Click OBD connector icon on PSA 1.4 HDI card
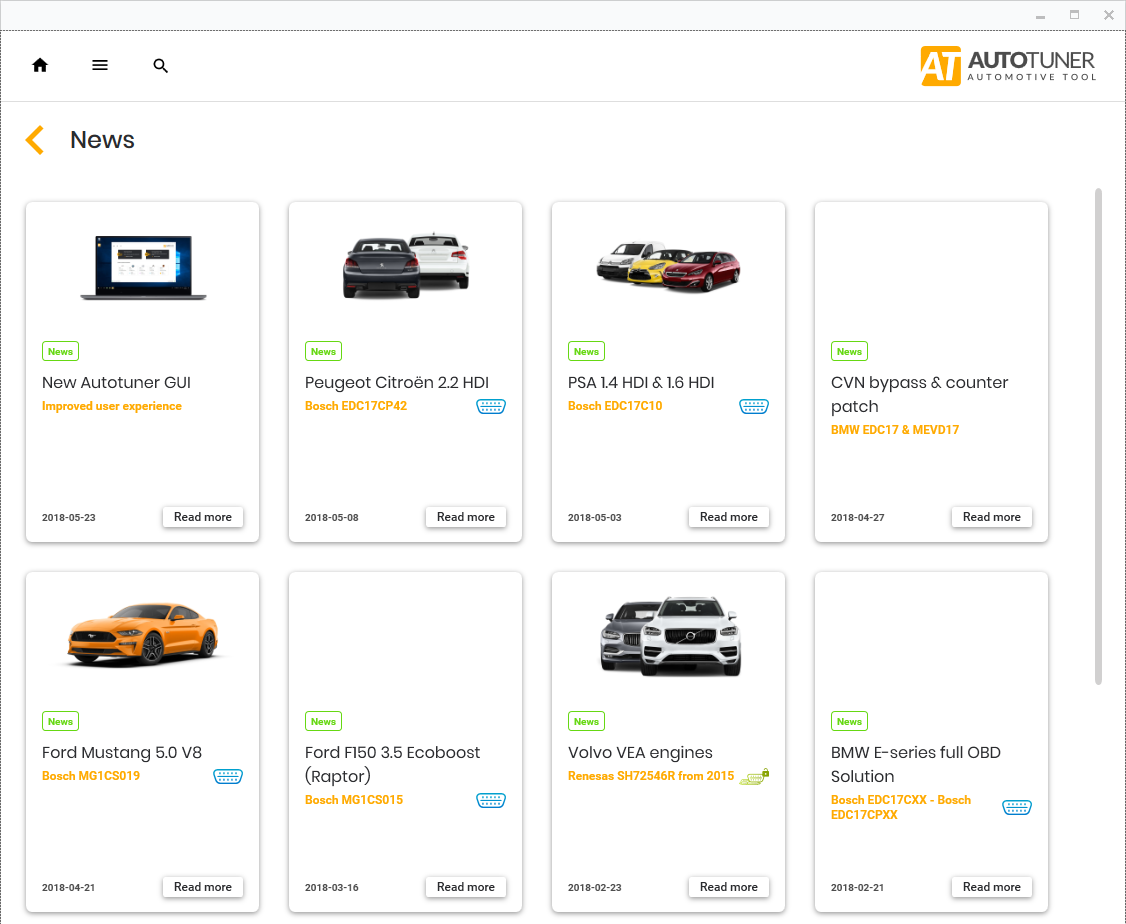 click(754, 406)
